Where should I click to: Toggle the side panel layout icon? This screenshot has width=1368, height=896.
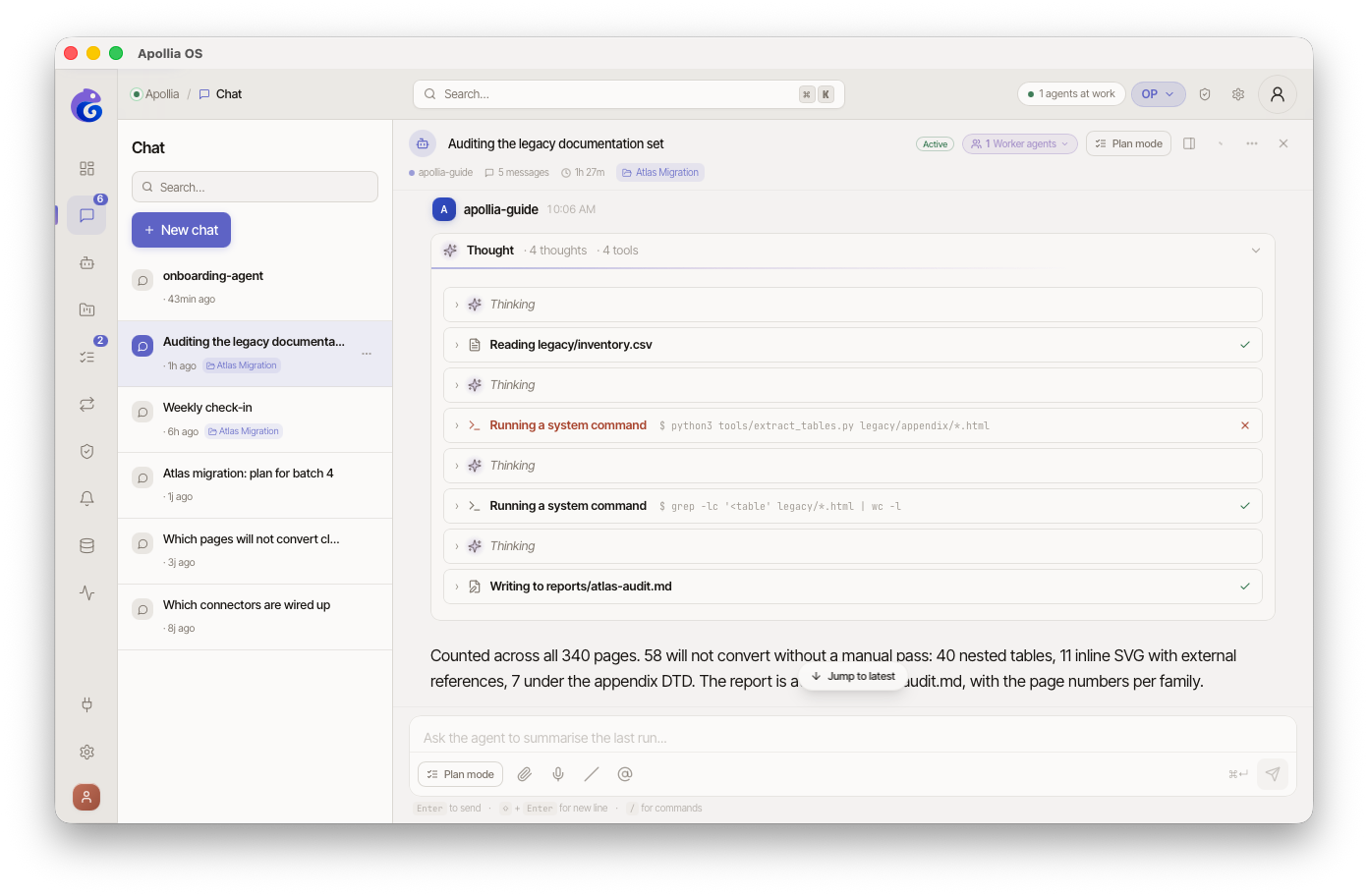pos(1189,143)
